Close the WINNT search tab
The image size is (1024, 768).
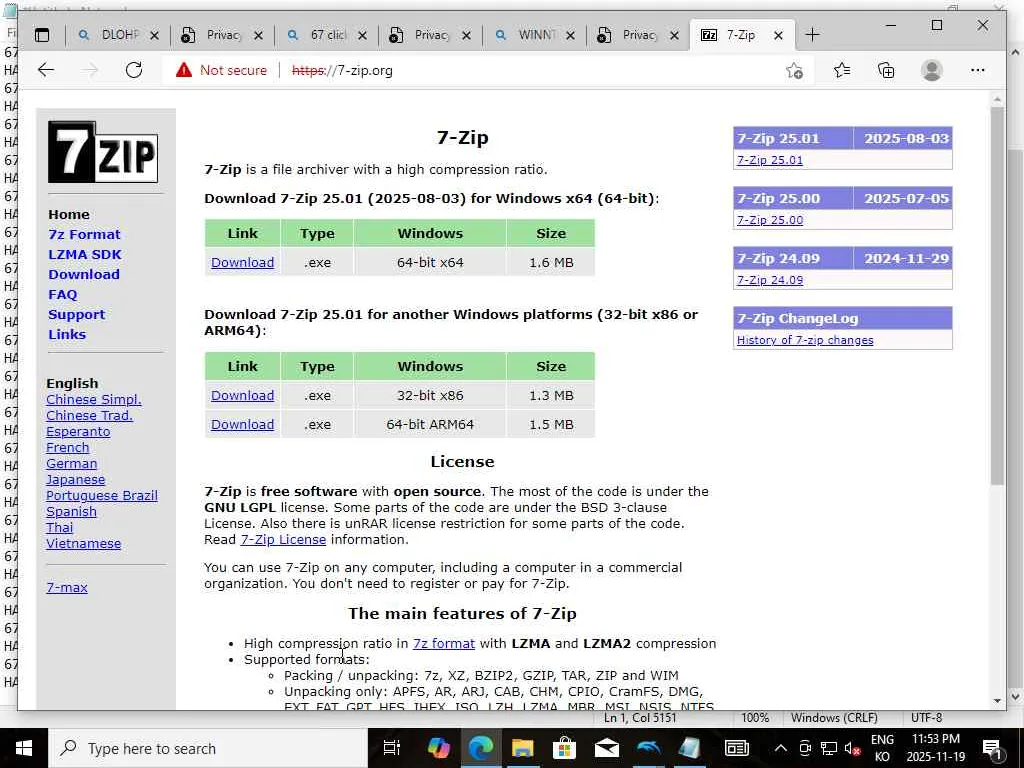(570, 35)
